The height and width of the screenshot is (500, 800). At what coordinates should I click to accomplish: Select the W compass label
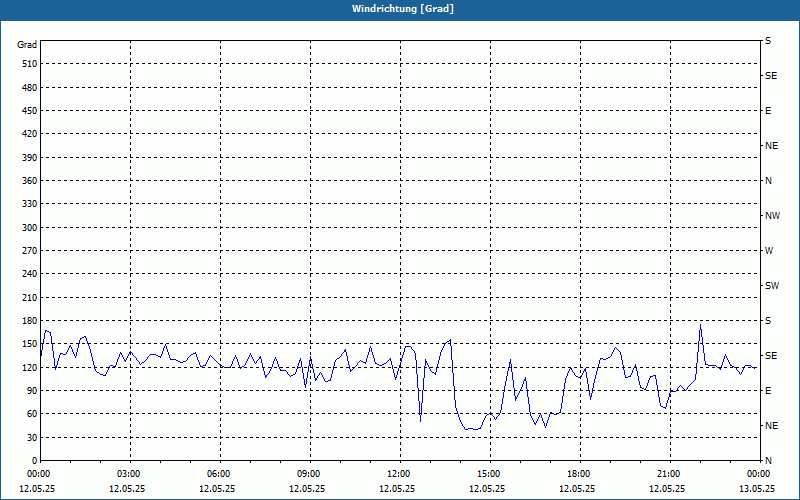pyautogui.click(x=769, y=251)
